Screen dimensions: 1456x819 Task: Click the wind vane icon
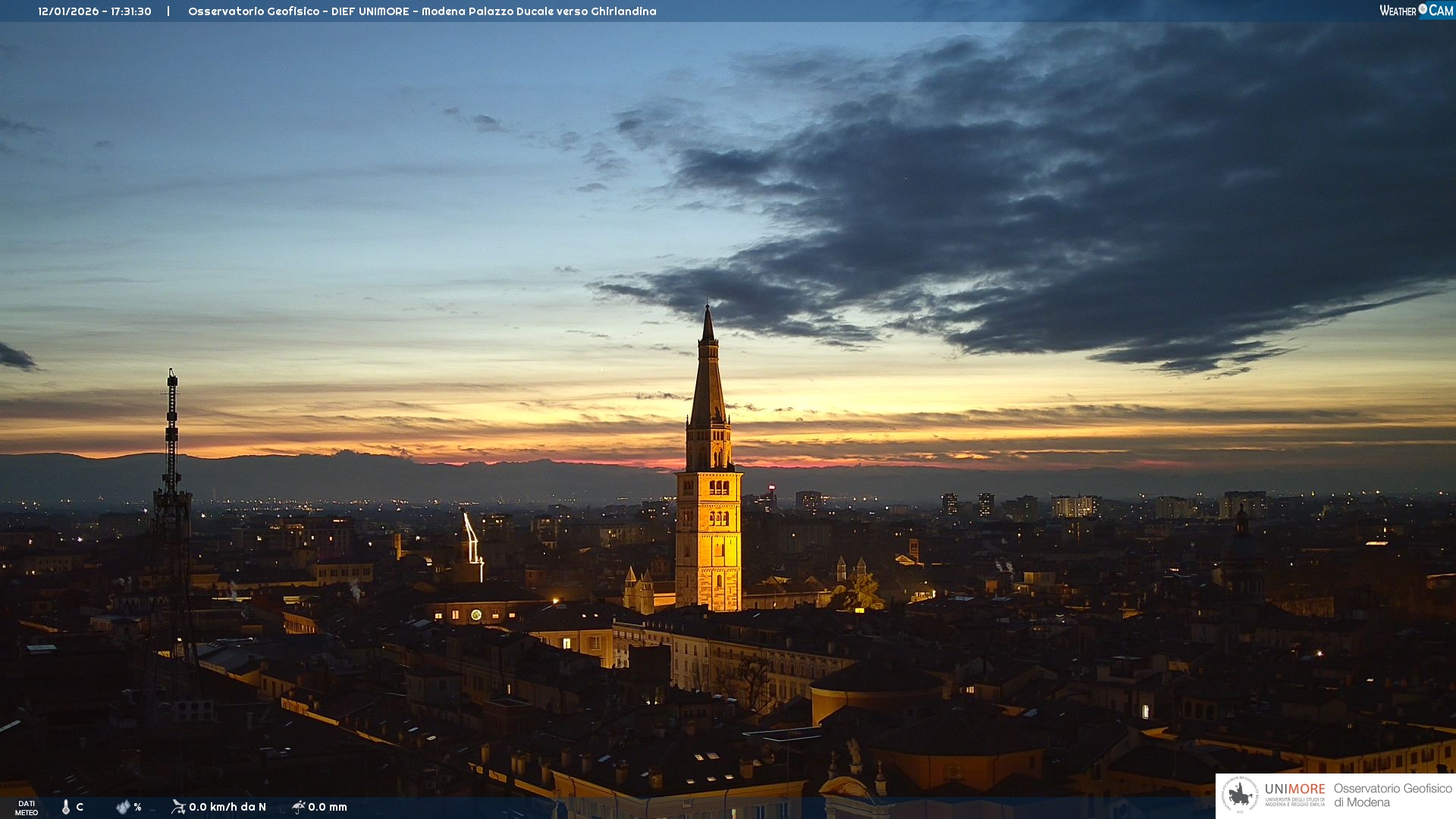178,807
